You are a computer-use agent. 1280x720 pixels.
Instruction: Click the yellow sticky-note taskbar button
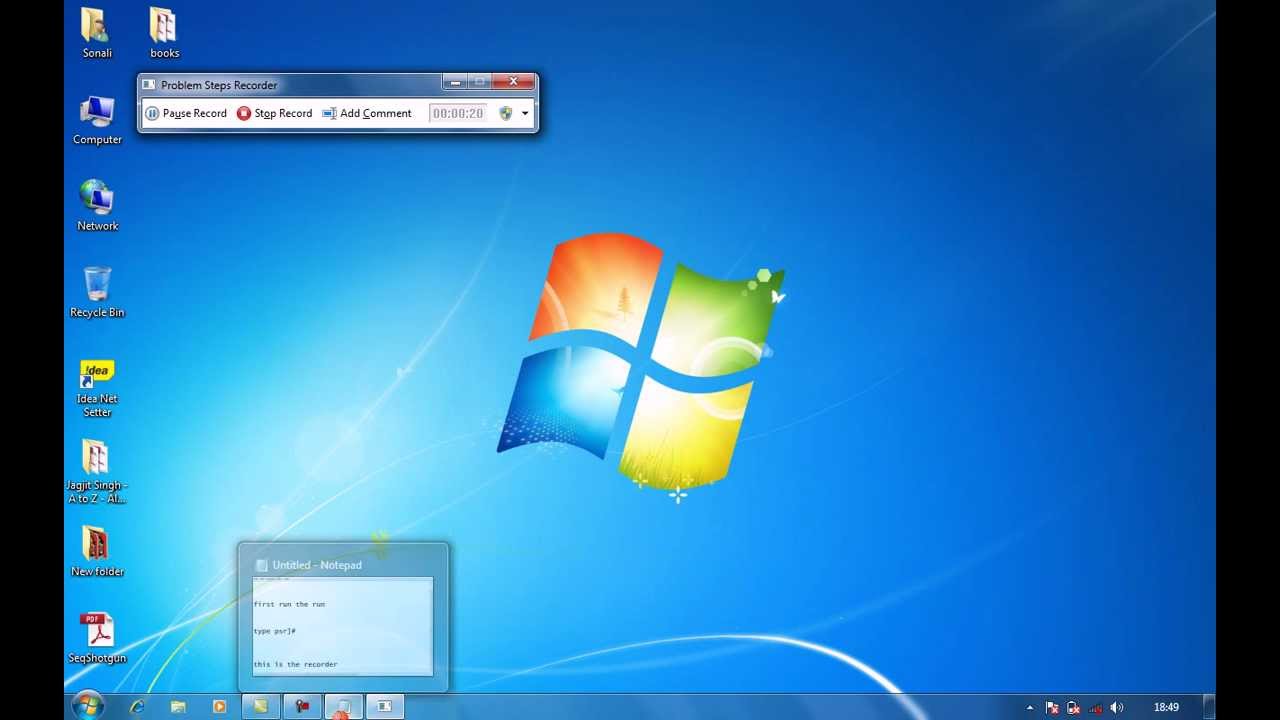click(260, 706)
